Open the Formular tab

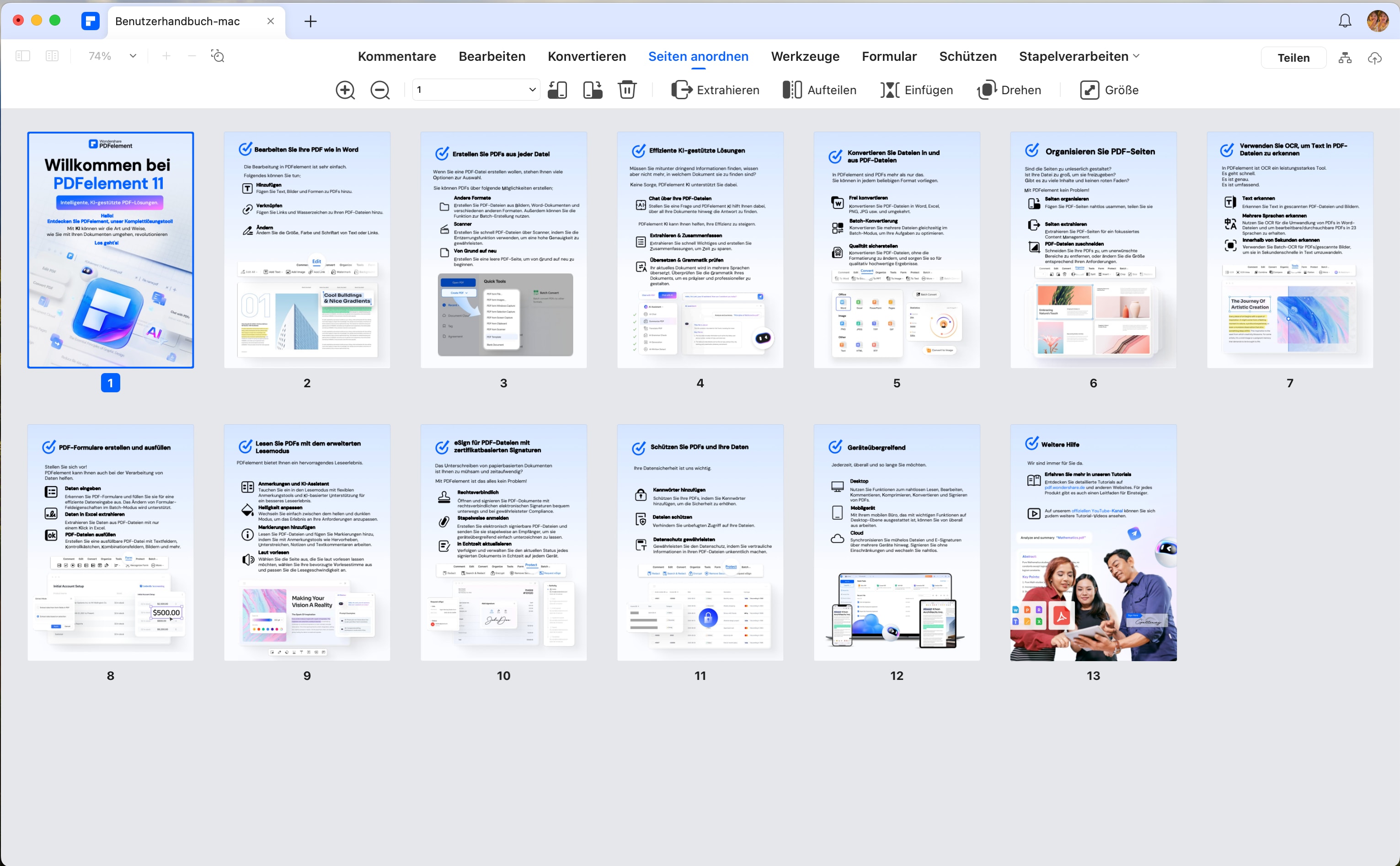click(889, 56)
